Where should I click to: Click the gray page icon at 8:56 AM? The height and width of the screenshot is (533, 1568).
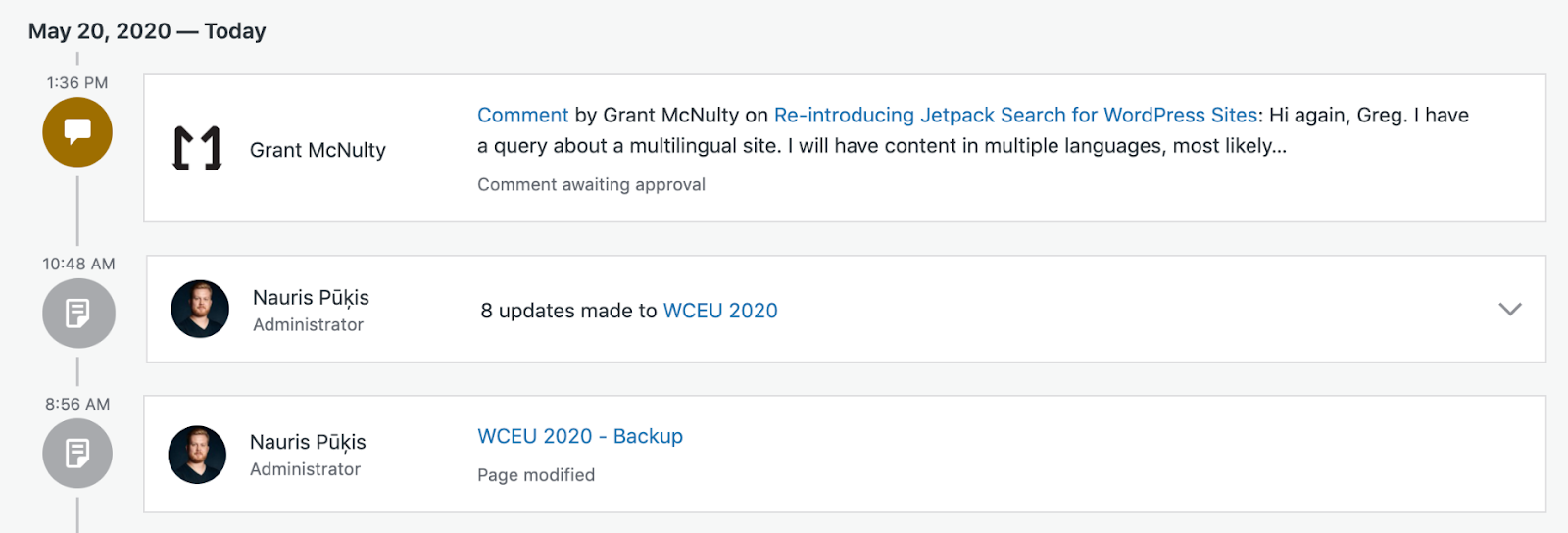(77, 454)
